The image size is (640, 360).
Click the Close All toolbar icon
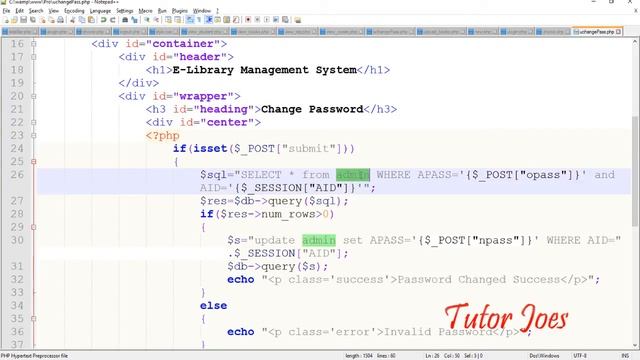click(x=51, y=20)
